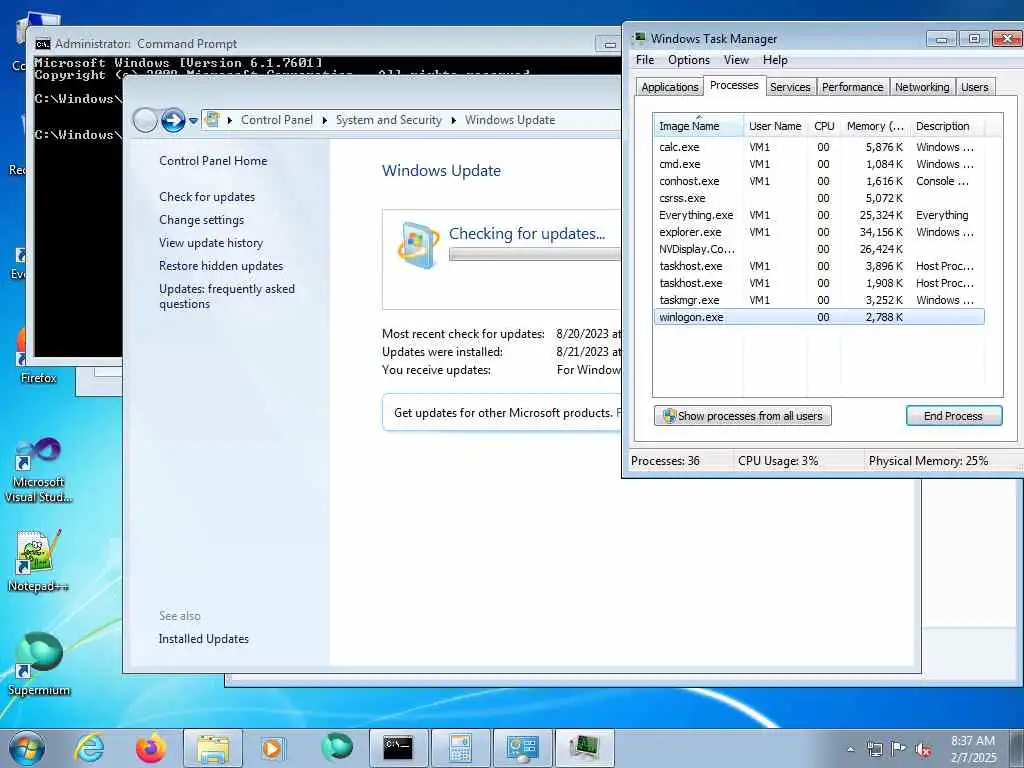Sort processes by Description column
Image resolution: width=1024 pixels, height=768 pixels.
947,126
